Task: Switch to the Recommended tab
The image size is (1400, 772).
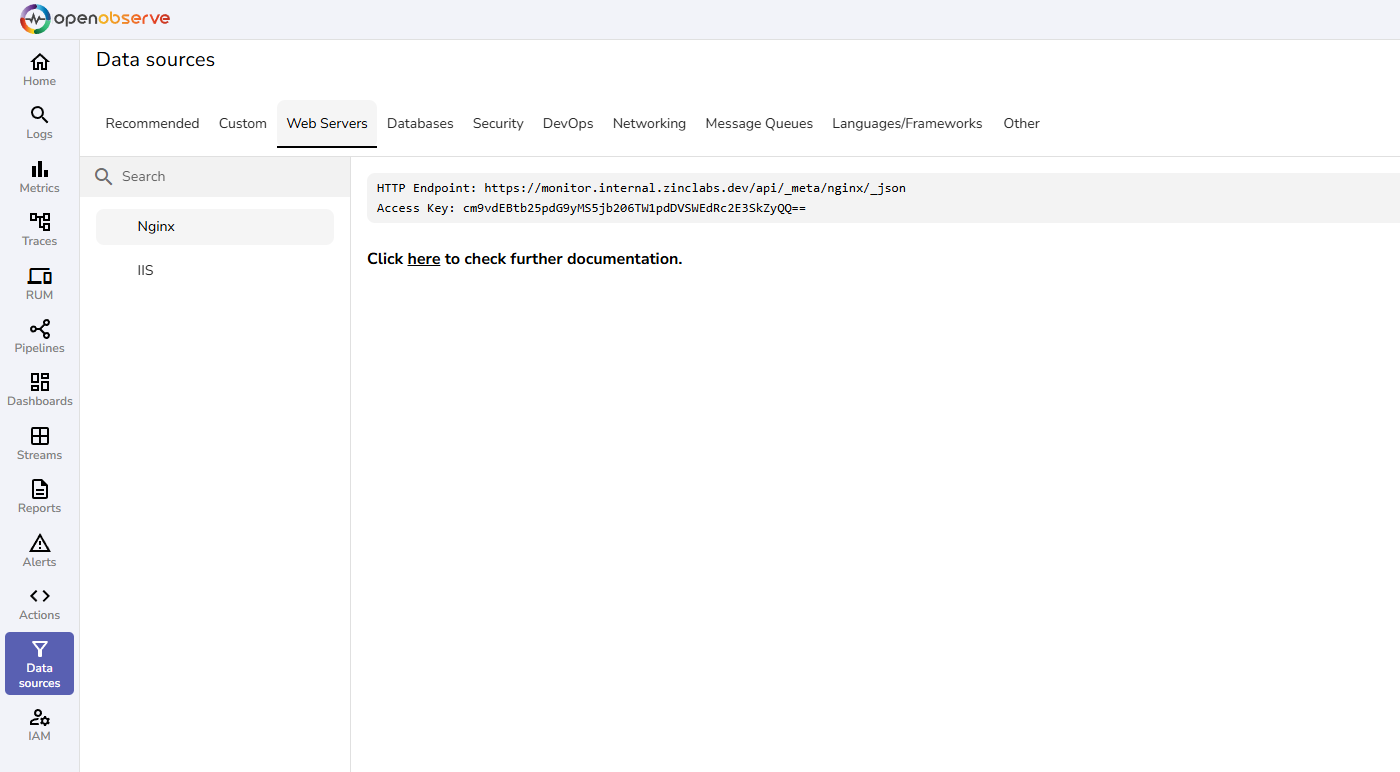Action: point(152,124)
